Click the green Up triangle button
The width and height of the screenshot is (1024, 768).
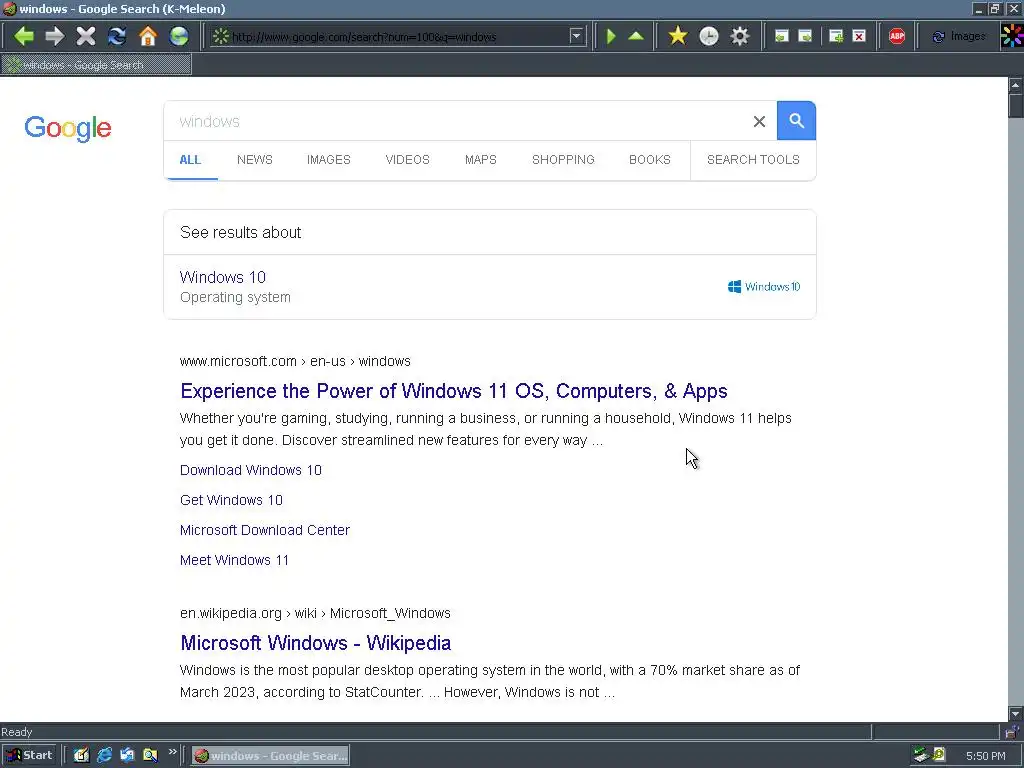[x=636, y=36]
